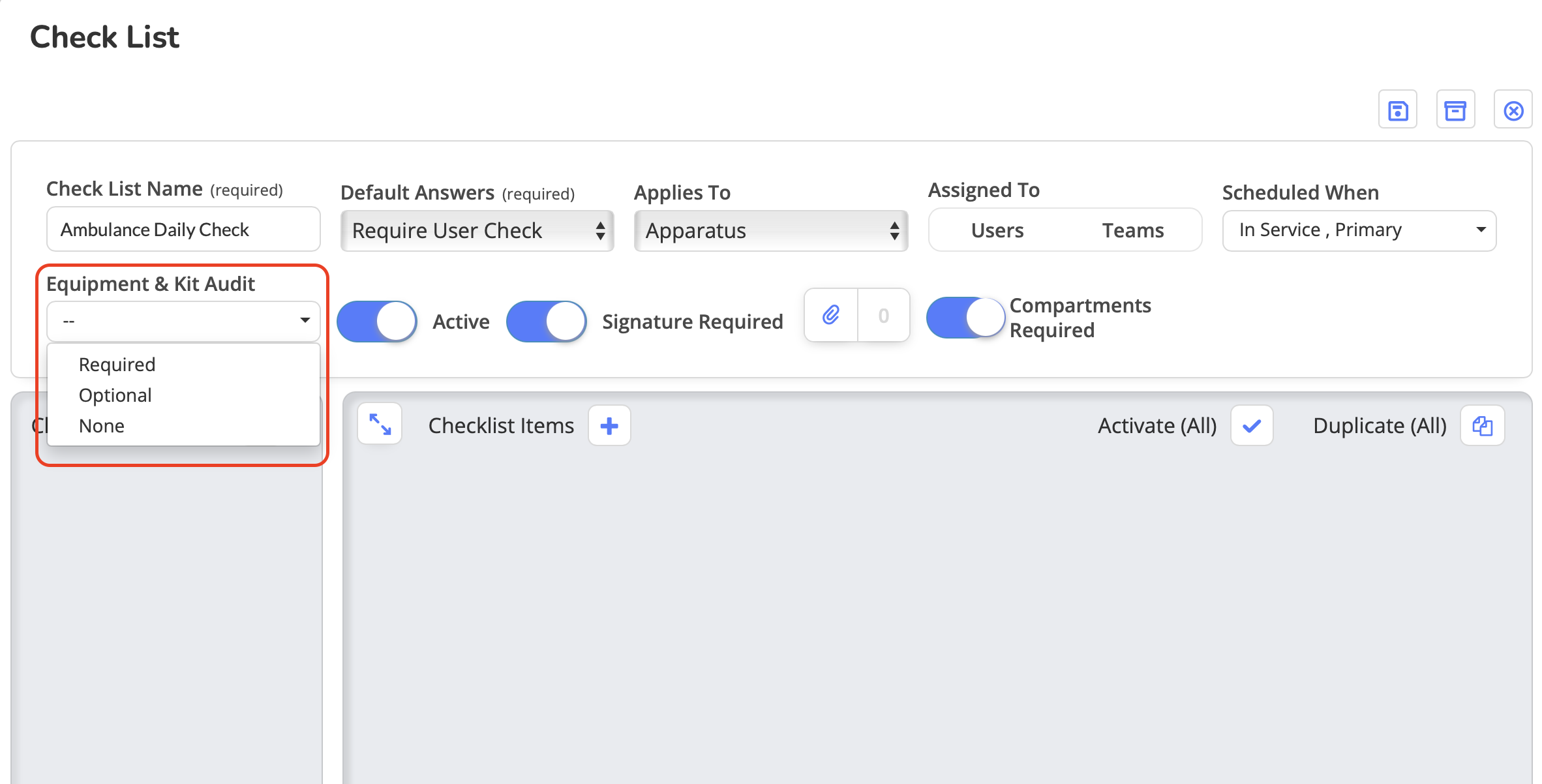
Task: Click the save disk icon
Action: 1397,110
